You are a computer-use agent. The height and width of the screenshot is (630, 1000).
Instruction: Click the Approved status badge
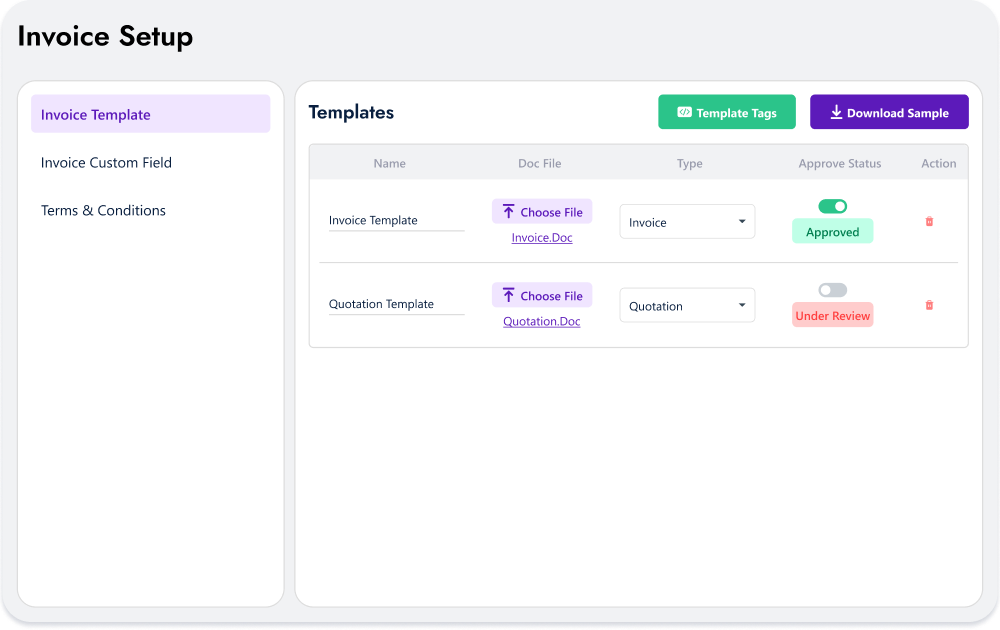point(832,231)
